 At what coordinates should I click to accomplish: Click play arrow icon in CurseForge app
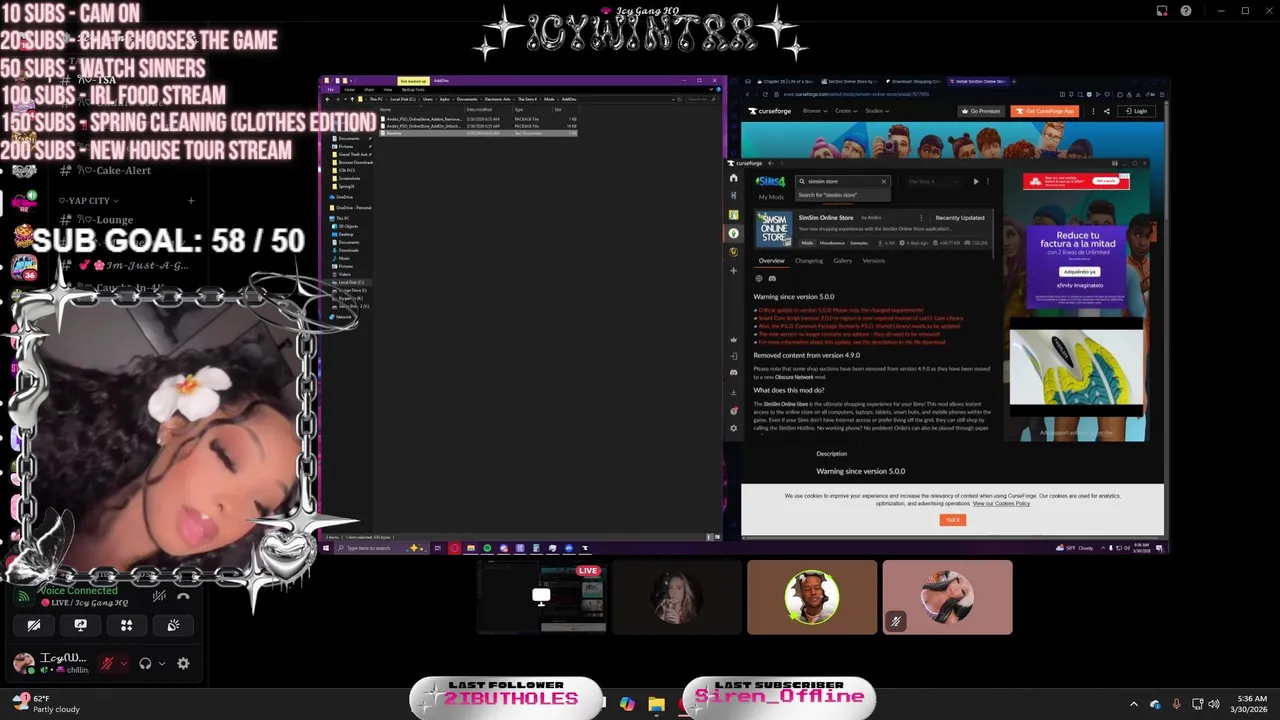pyautogui.click(x=976, y=182)
